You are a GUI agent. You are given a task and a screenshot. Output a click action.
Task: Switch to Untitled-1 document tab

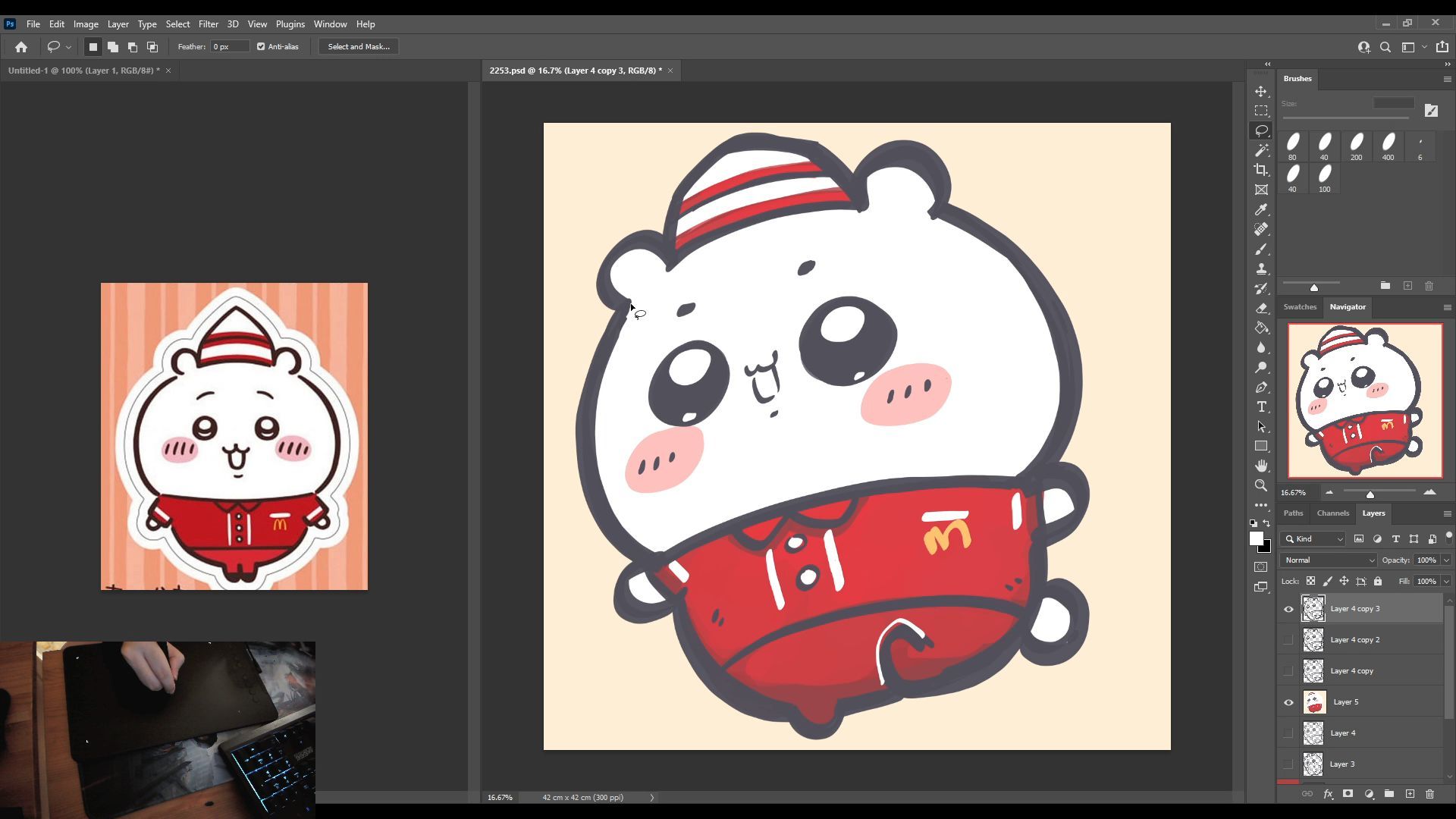83,71
